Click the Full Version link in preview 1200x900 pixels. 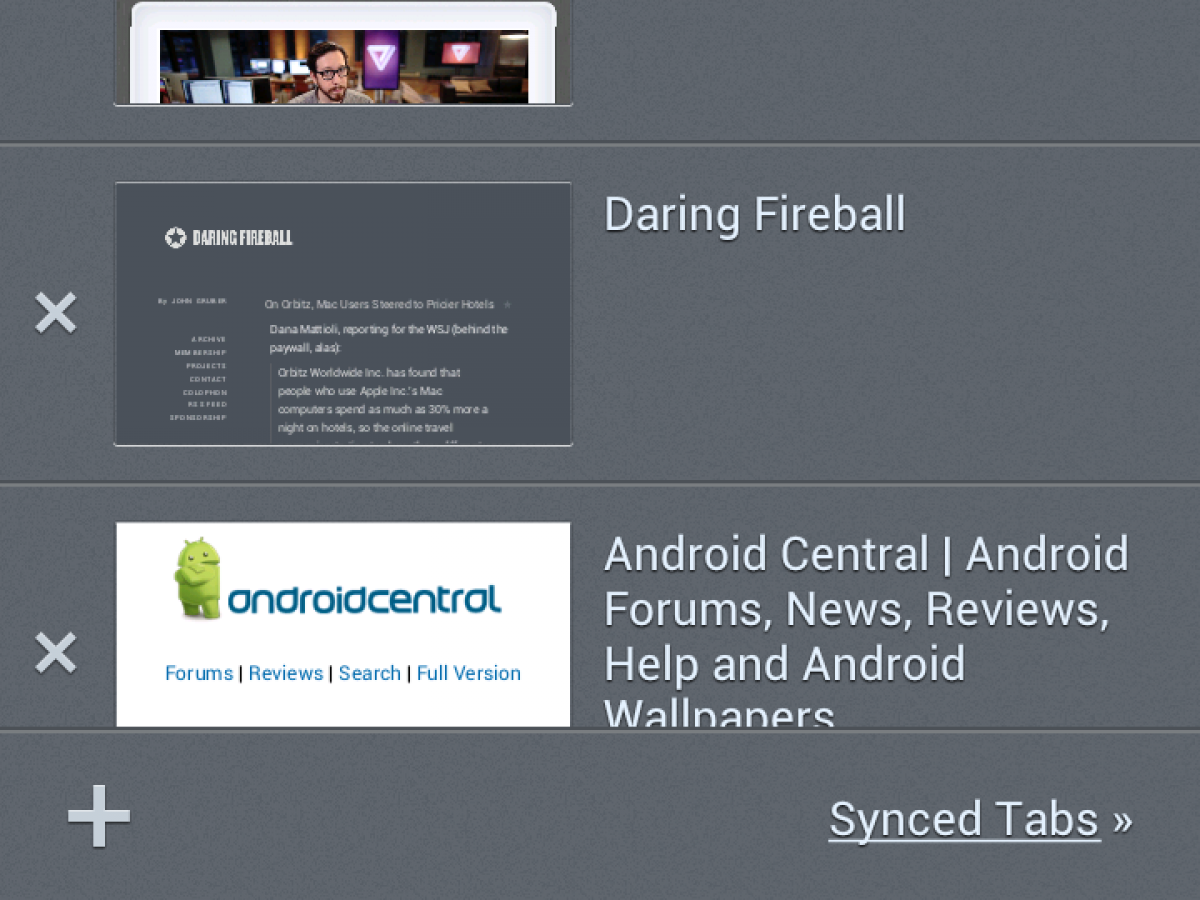tap(469, 673)
